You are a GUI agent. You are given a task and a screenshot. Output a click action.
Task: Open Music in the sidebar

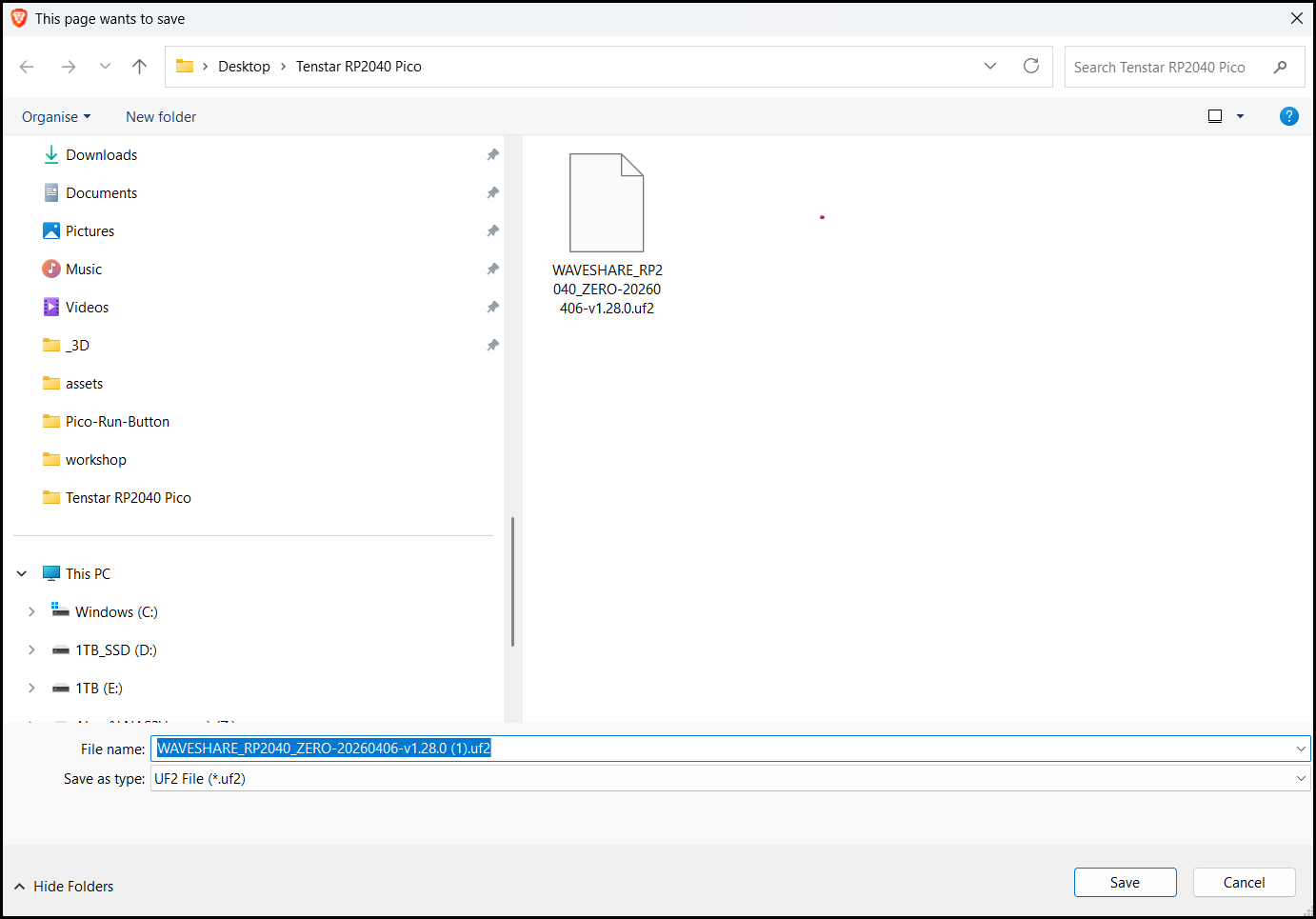tap(84, 270)
